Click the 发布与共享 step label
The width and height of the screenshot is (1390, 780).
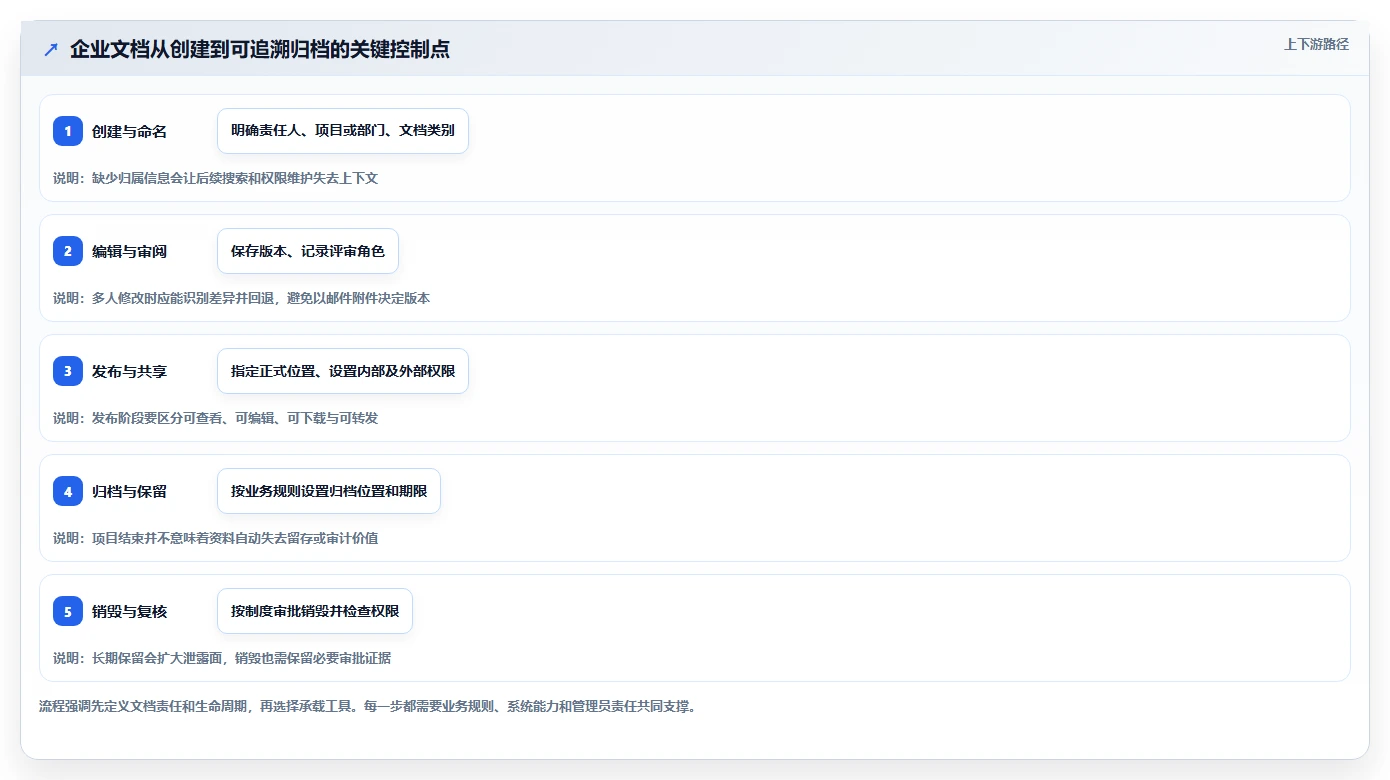tap(129, 371)
